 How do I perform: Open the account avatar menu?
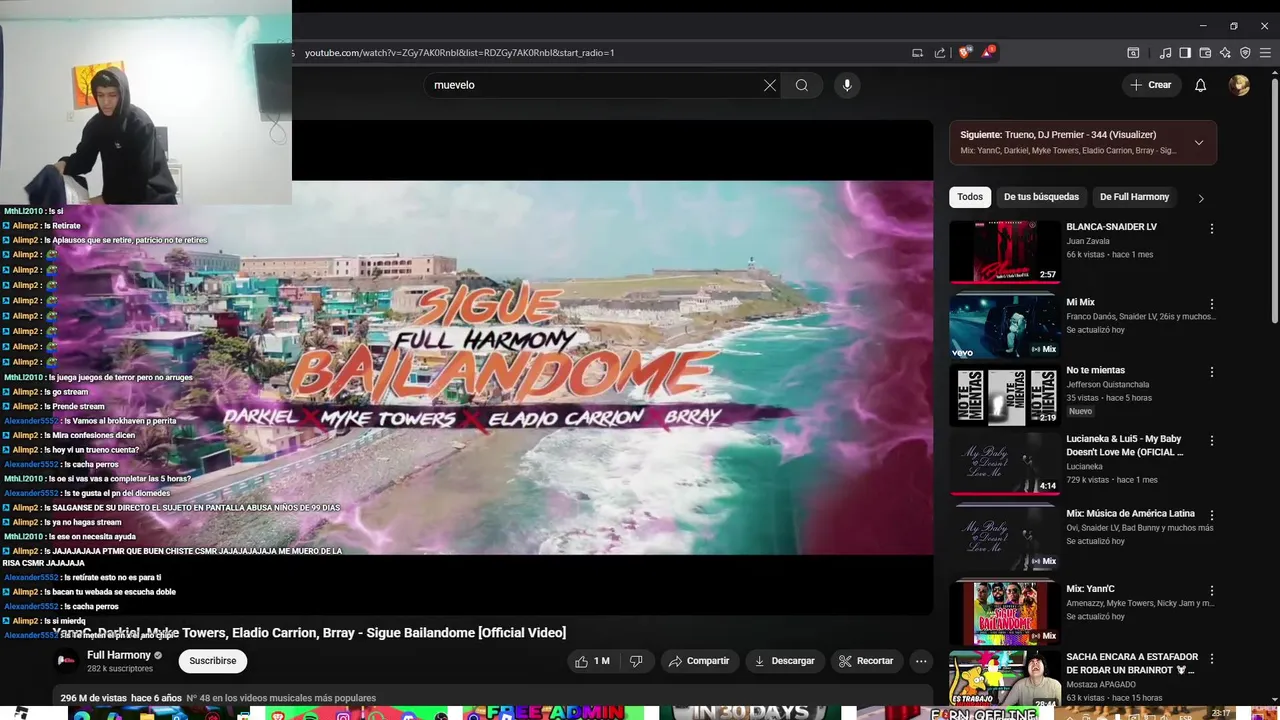pos(1239,85)
